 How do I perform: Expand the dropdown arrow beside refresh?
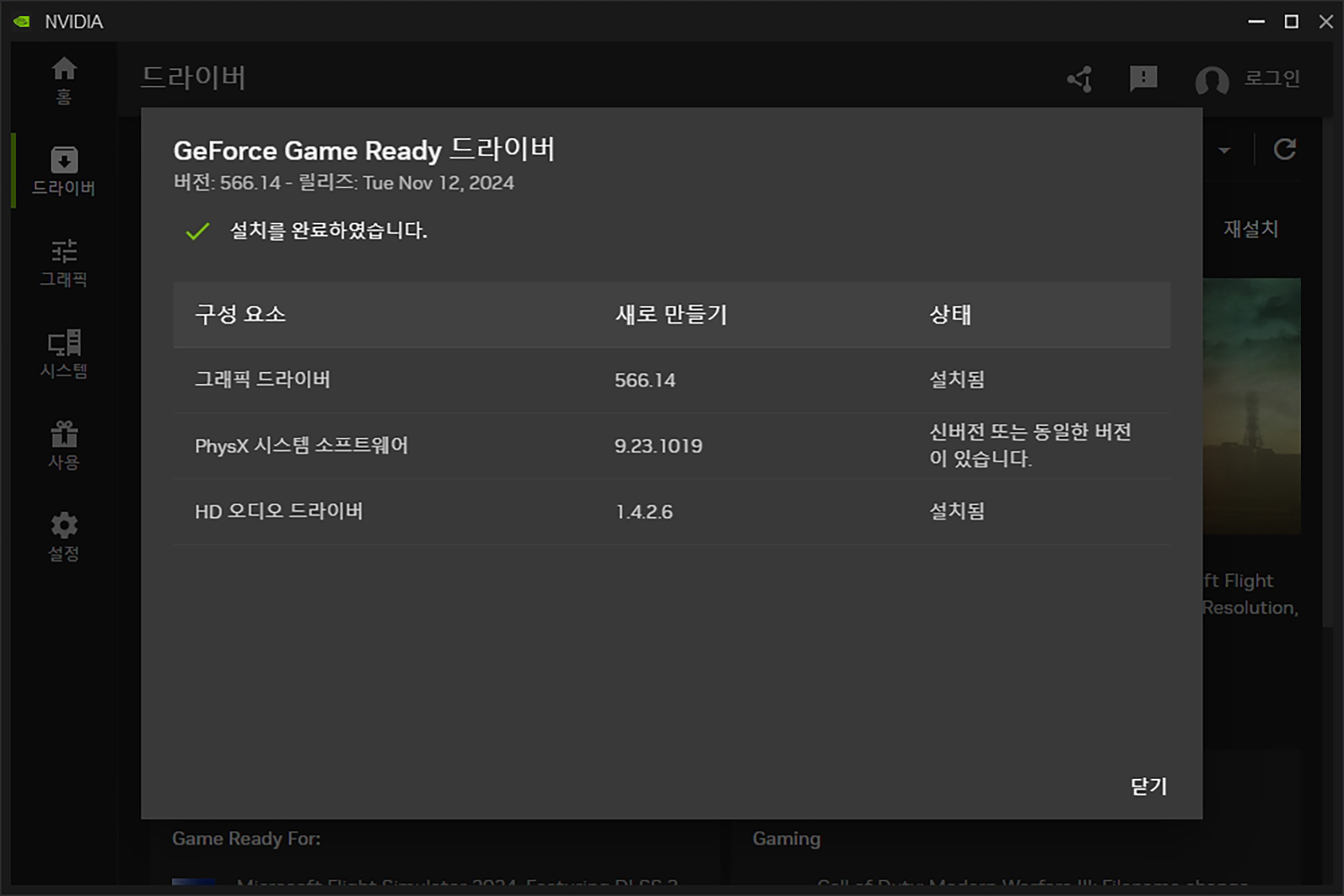coord(1224,150)
